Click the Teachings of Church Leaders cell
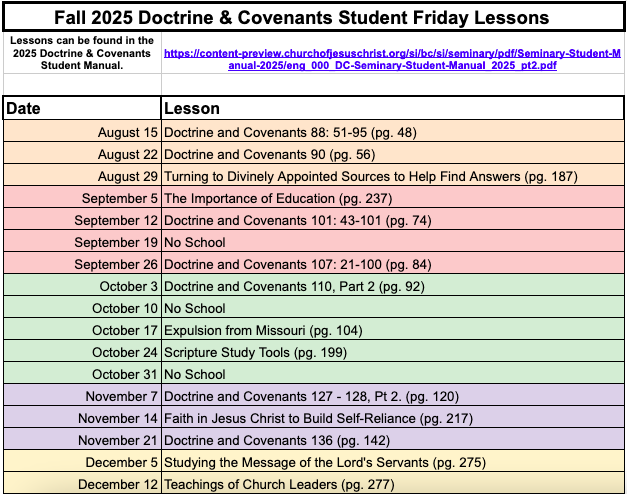 tap(393, 483)
